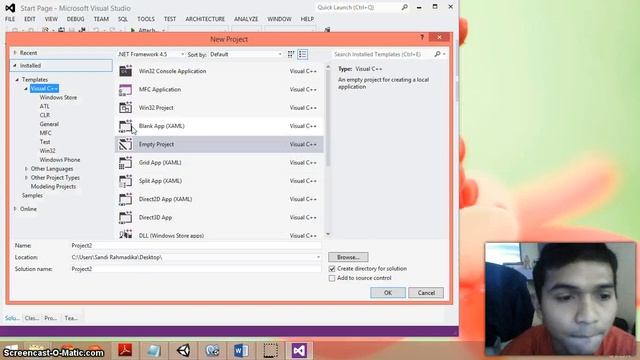Open the Sort by Default dropdown
This screenshot has height=360, width=640.
[246, 54]
